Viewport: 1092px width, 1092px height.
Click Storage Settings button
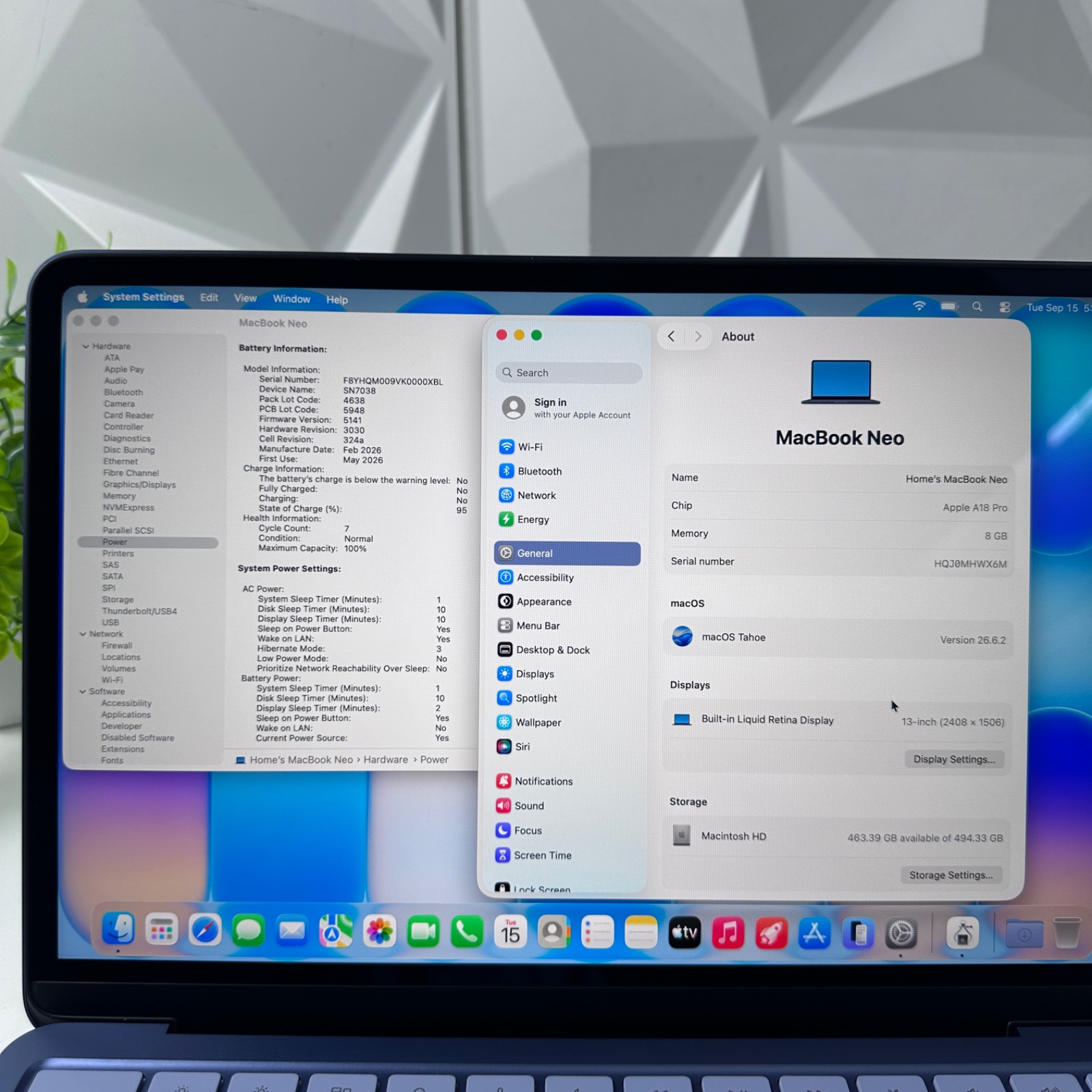[x=951, y=875]
